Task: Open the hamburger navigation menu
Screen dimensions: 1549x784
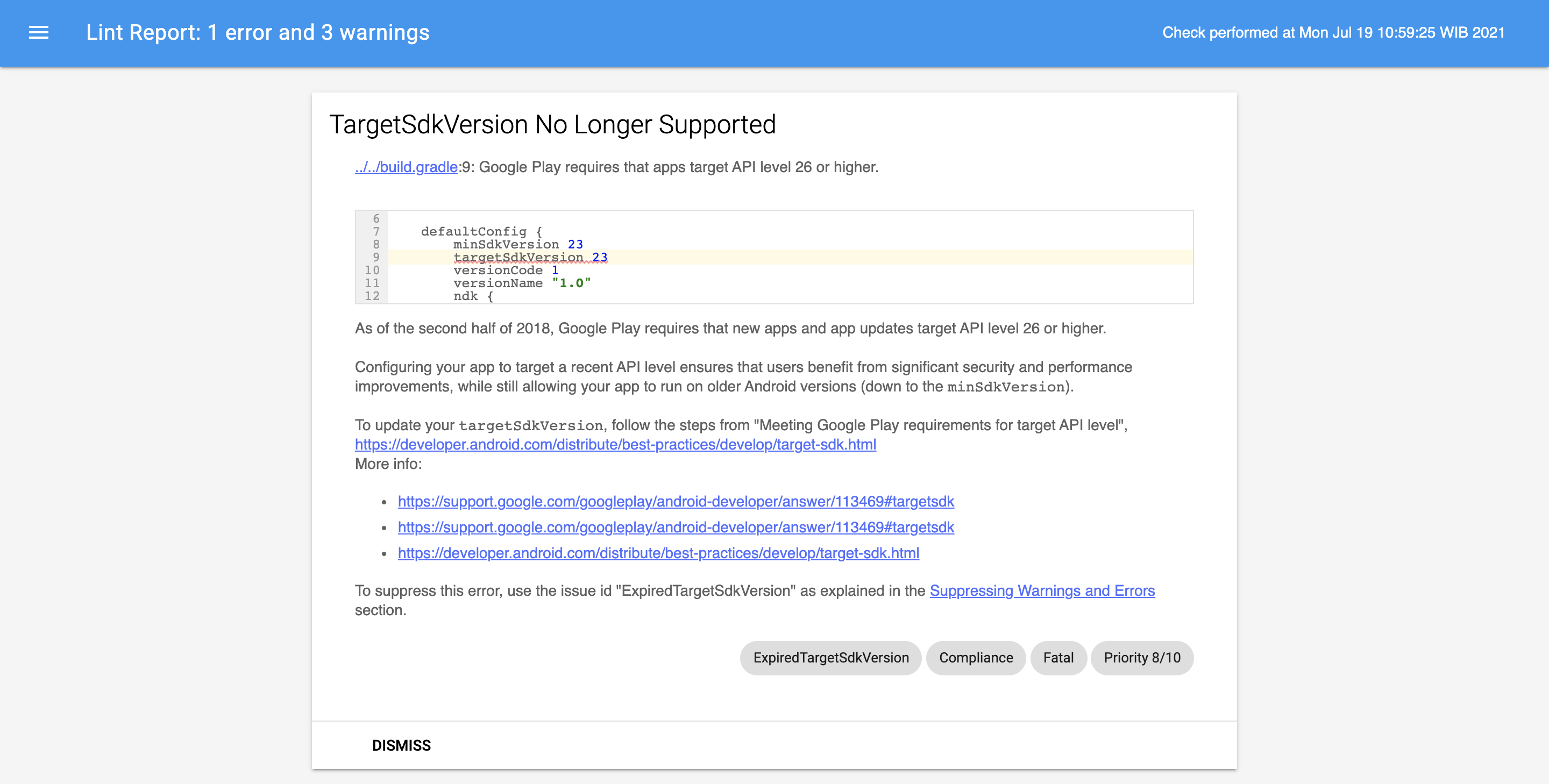Action: 39,32
